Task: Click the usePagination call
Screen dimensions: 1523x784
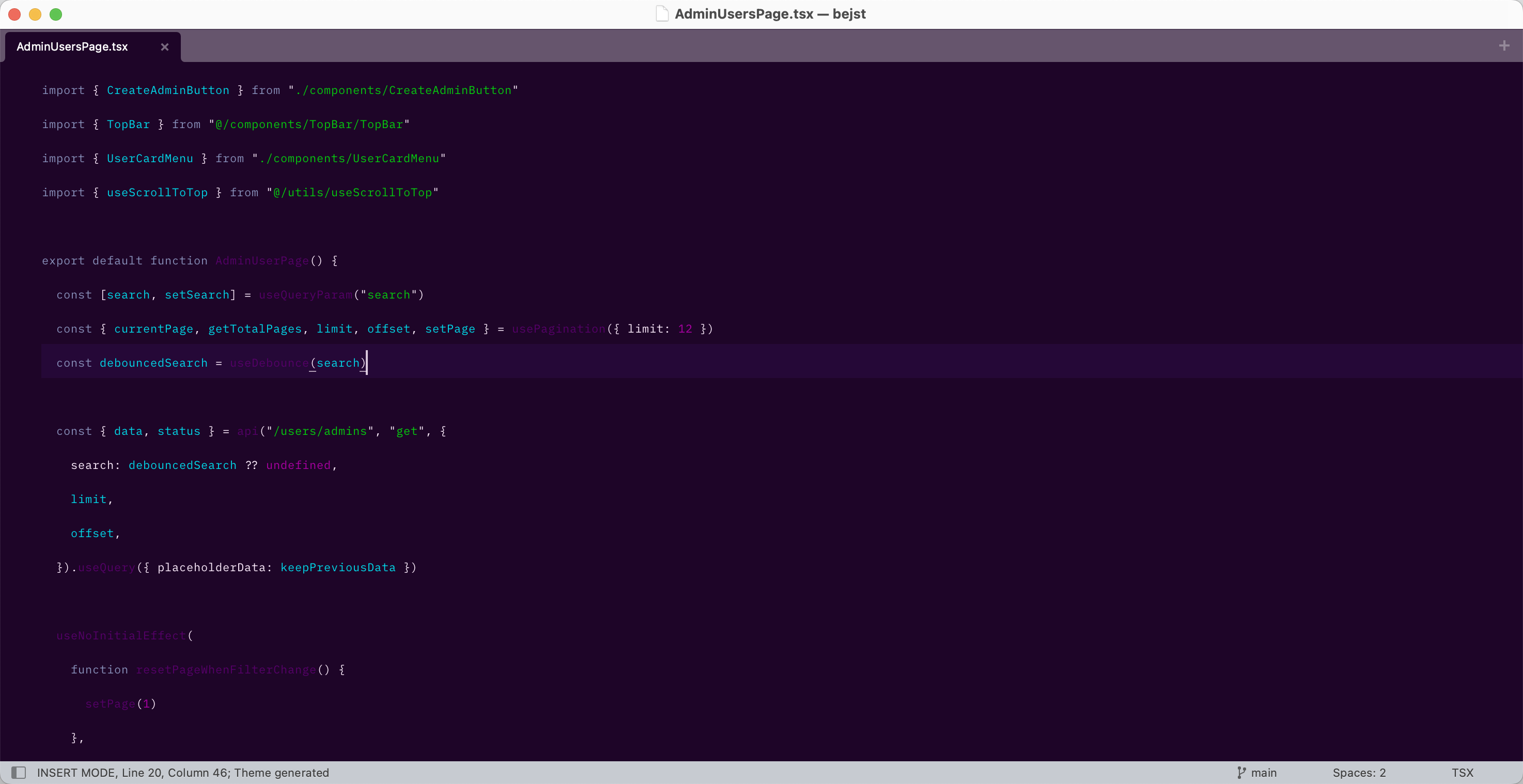Action: click(x=558, y=329)
